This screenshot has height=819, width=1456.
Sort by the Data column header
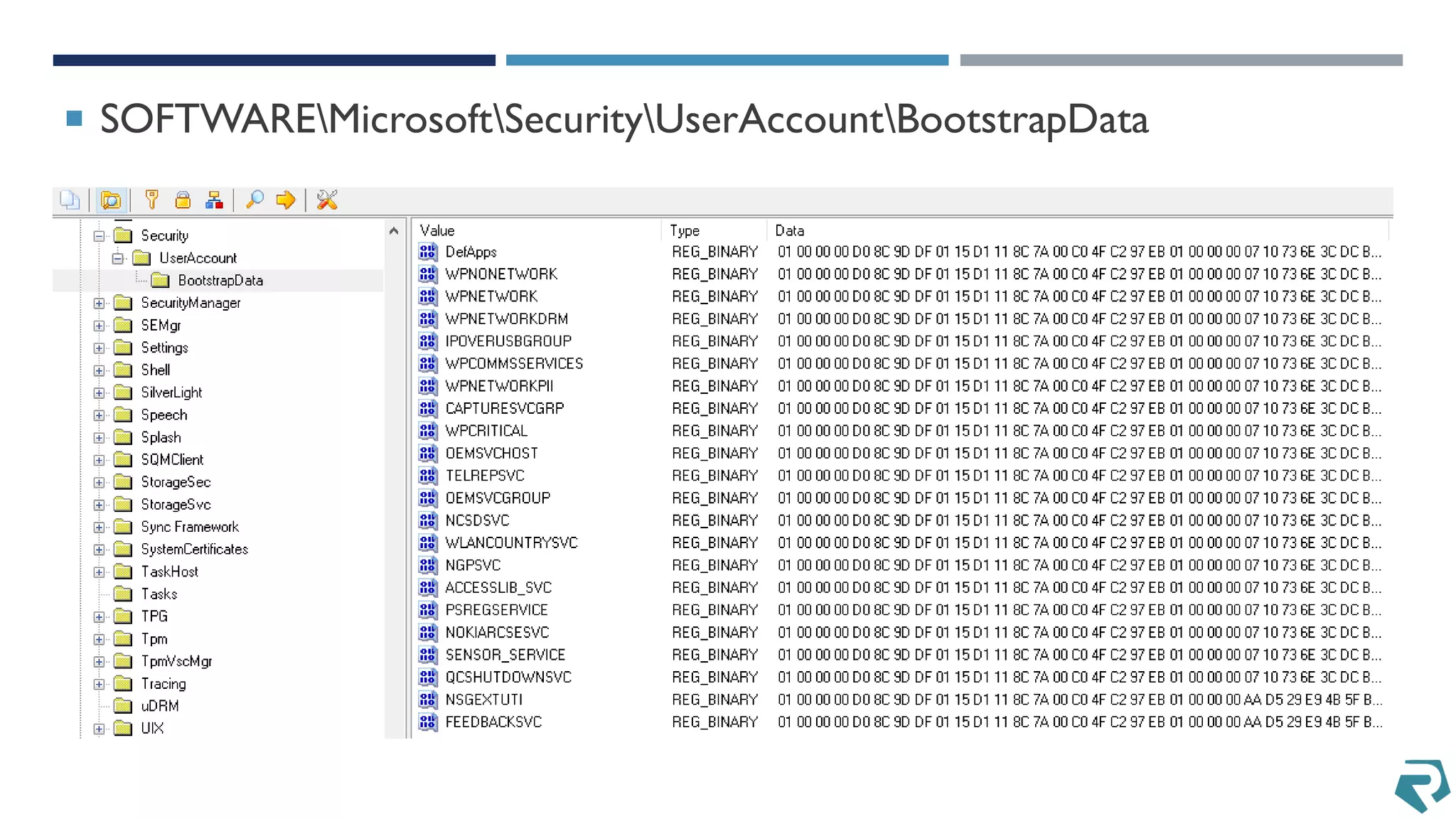point(1077,230)
